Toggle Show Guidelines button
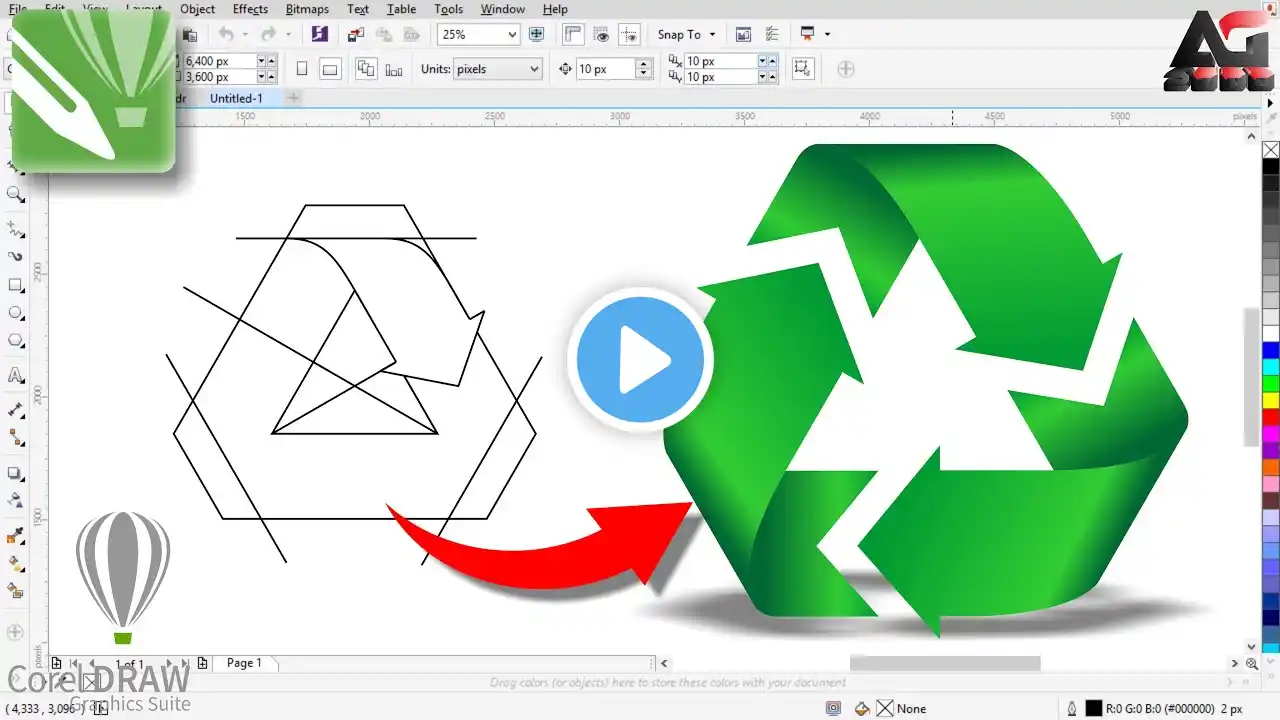 click(629, 35)
